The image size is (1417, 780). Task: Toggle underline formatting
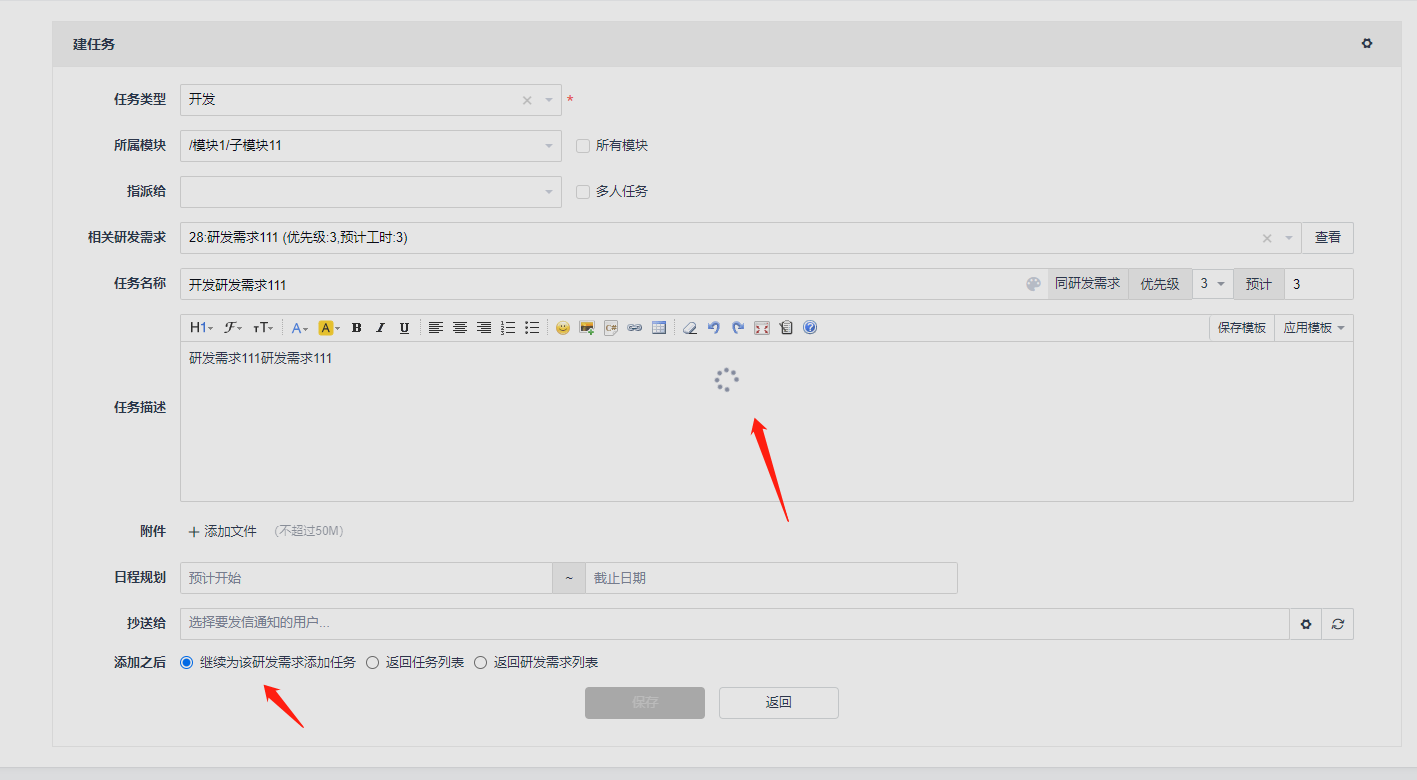pos(404,328)
